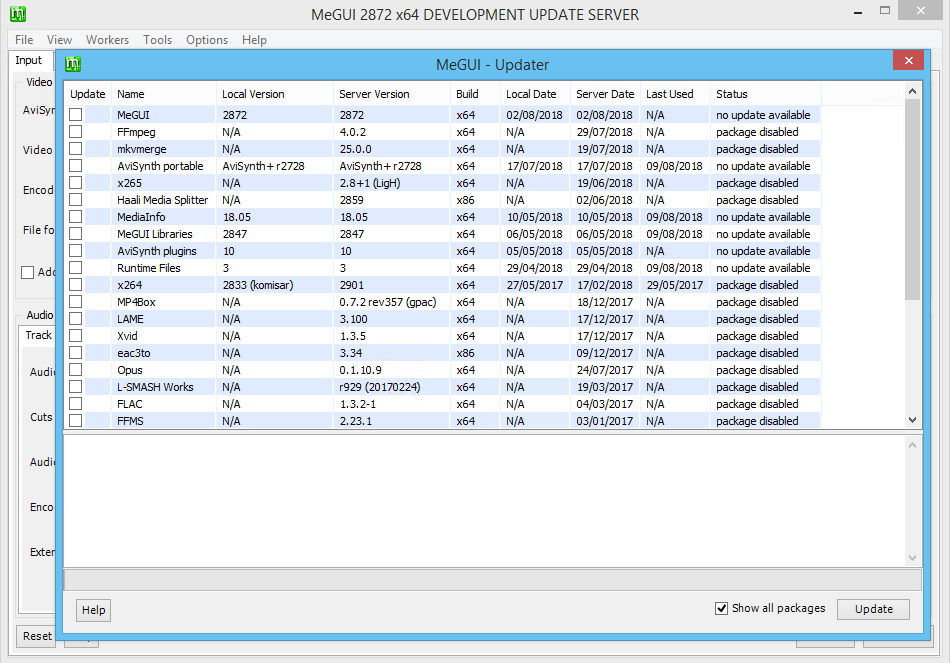Minimize the MeGUI main window
This screenshot has width=950, height=663.
click(857, 12)
